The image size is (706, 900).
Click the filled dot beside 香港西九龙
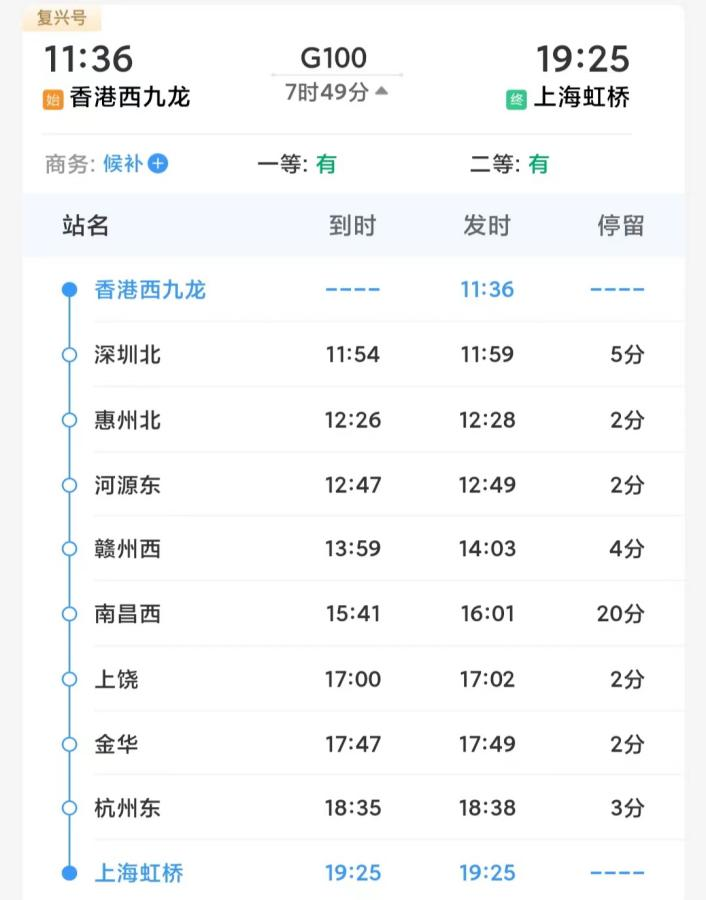(68, 289)
